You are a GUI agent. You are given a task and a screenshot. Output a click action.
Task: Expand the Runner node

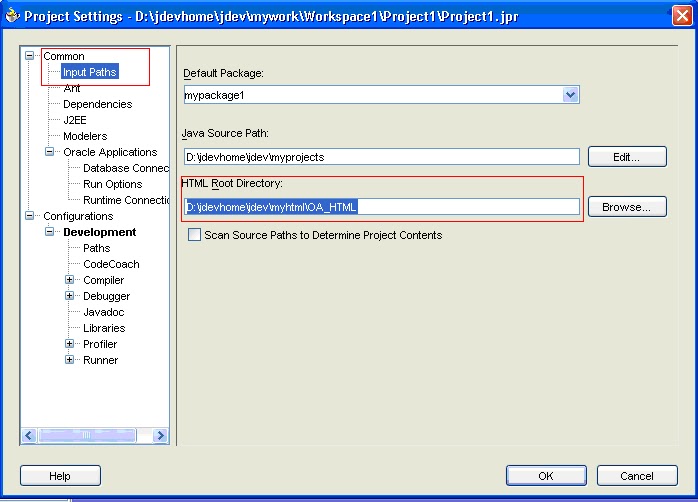coord(69,360)
